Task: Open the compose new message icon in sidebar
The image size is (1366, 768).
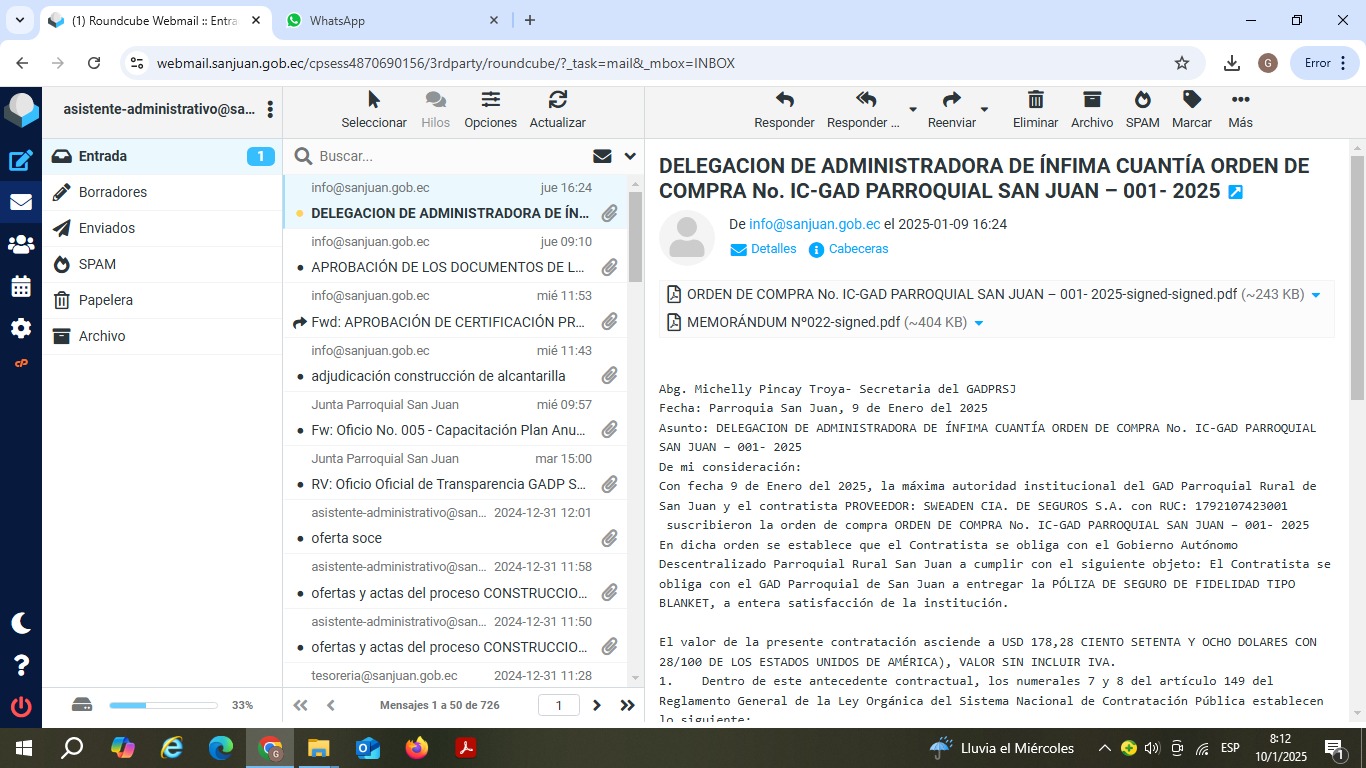Action: coord(21,160)
